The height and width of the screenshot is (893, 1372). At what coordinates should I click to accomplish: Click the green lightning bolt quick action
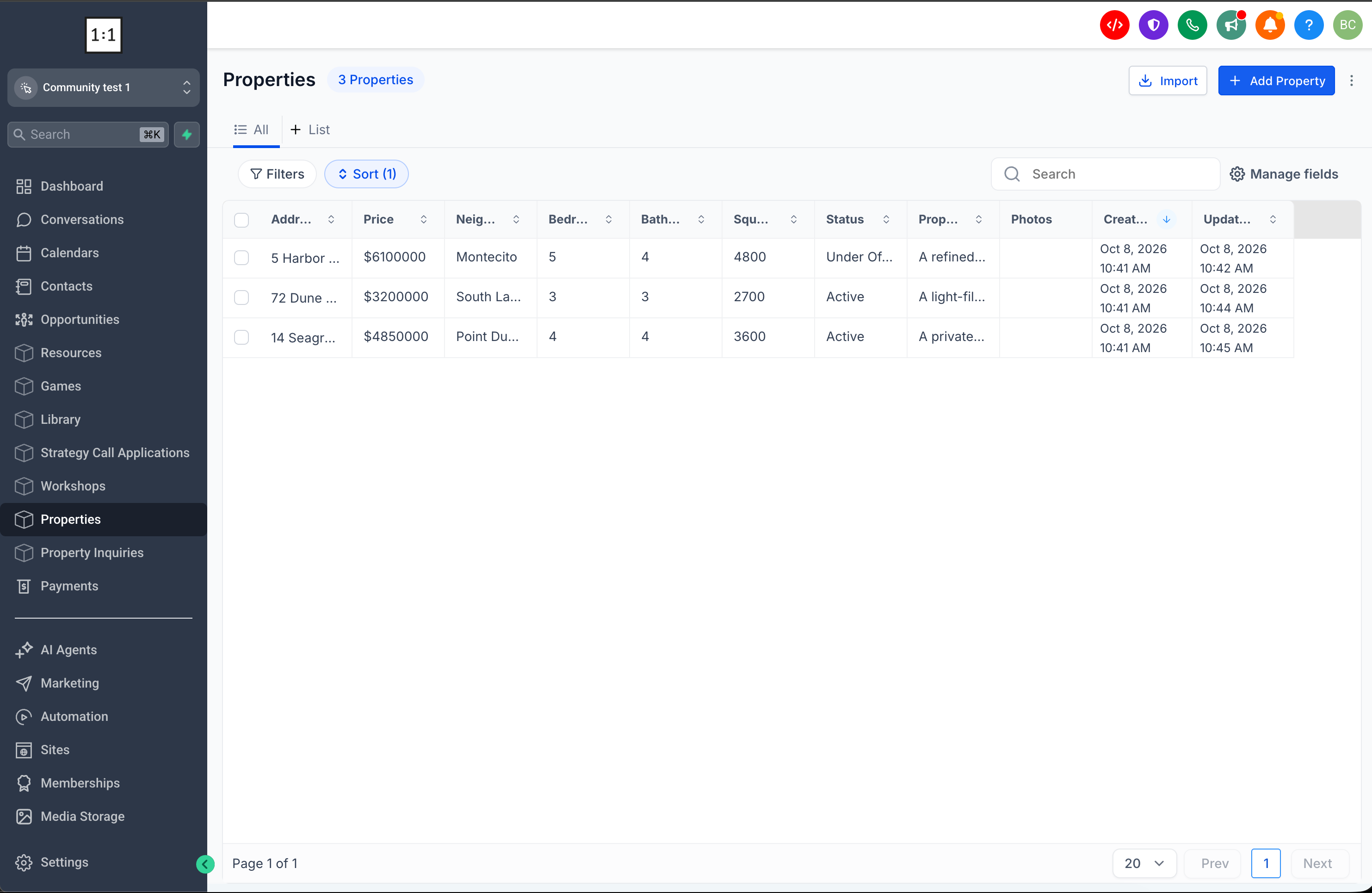tap(187, 134)
